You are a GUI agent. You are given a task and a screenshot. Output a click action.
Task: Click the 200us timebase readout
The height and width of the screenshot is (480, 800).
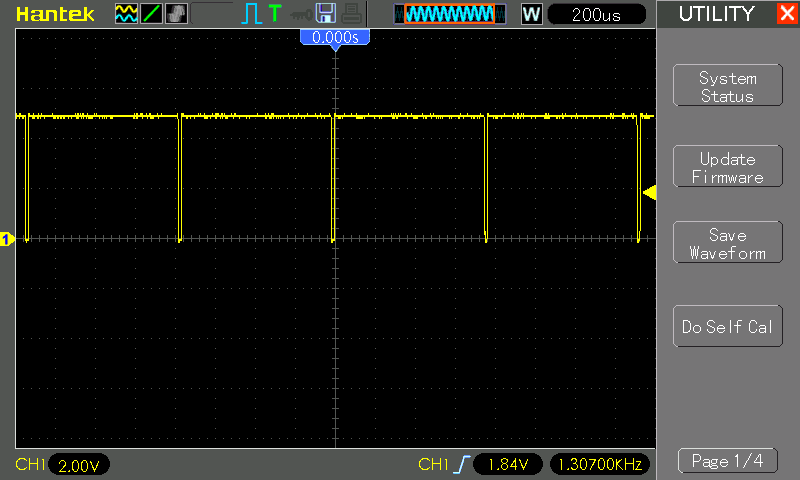[x=596, y=15]
